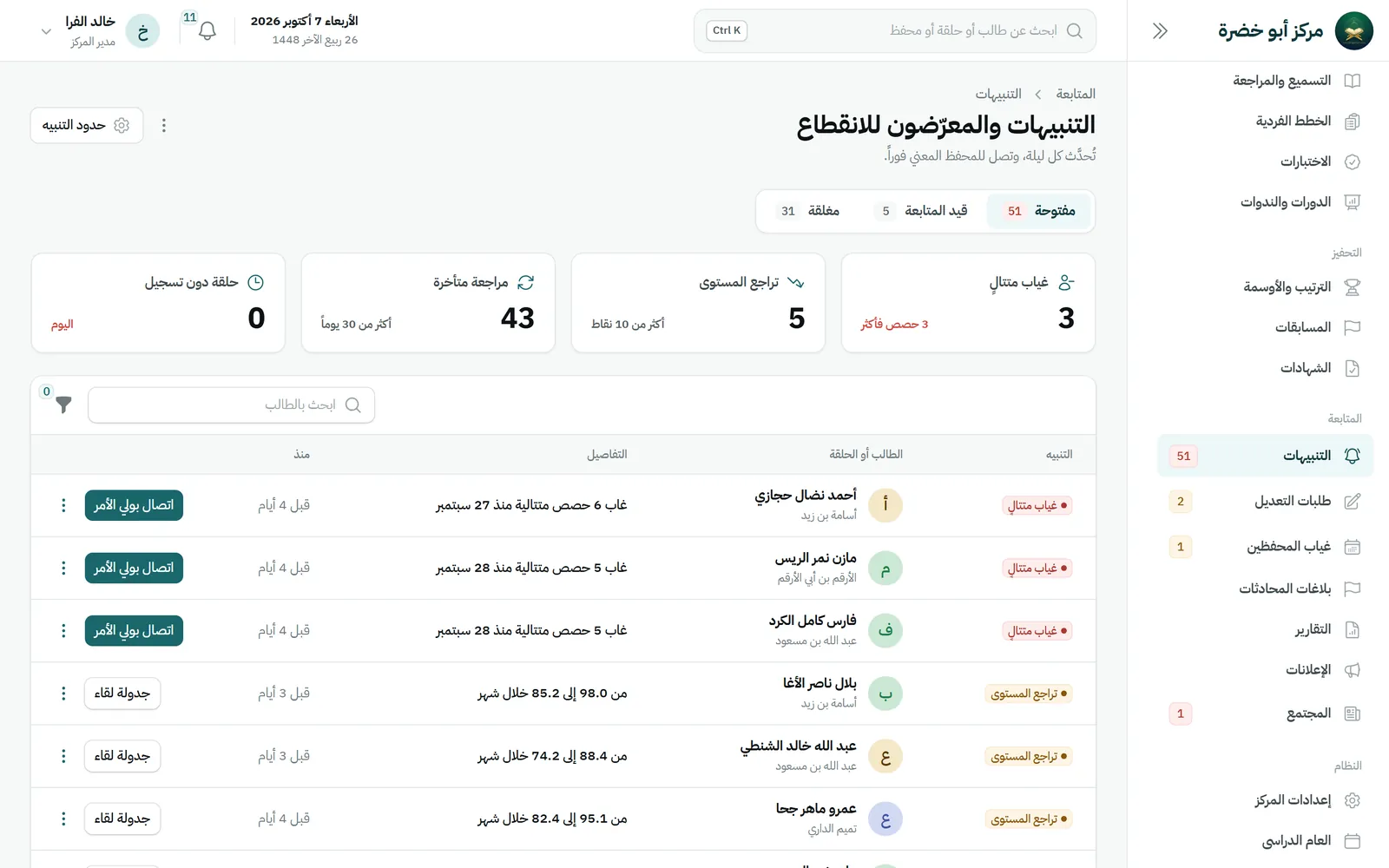
Task: Open الشهادات sidebar item
Action: click(1266, 368)
